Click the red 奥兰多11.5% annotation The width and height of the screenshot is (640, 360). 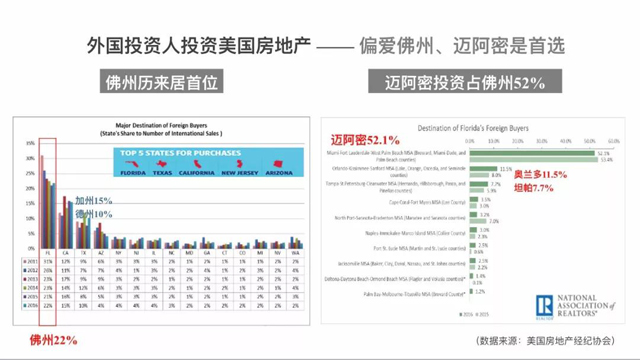click(x=540, y=175)
